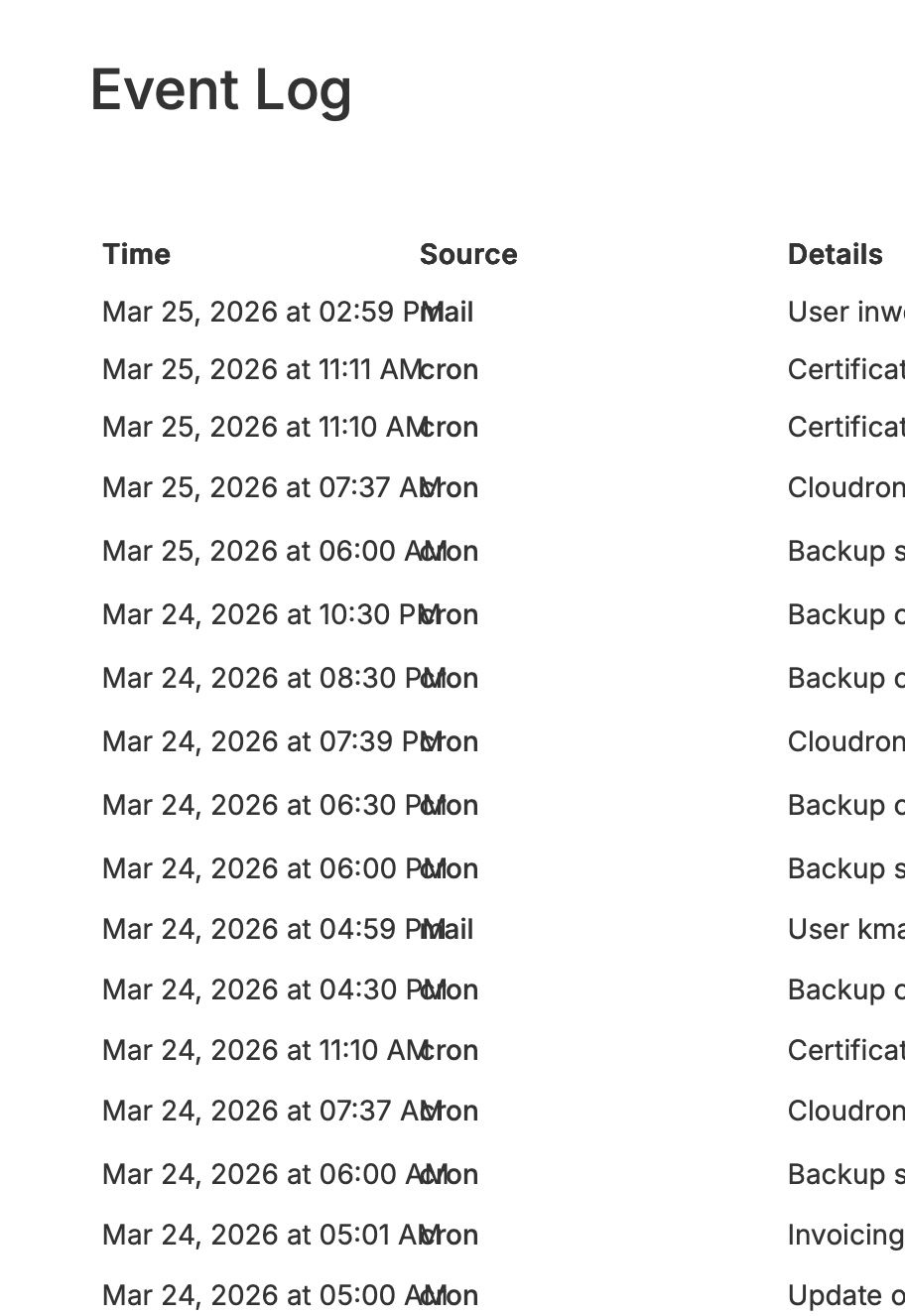Select the Mar 25 06:00 AM backup event

(845, 552)
